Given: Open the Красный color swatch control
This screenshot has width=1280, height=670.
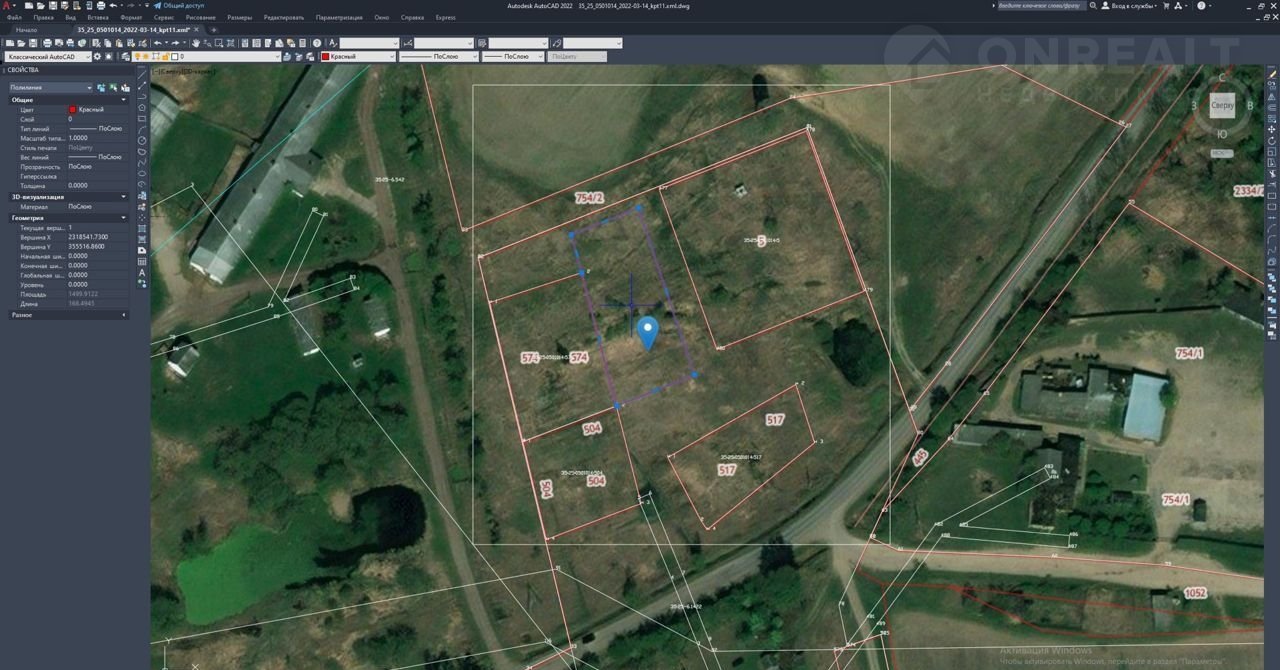Looking at the screenshot, I should (357, 57).
